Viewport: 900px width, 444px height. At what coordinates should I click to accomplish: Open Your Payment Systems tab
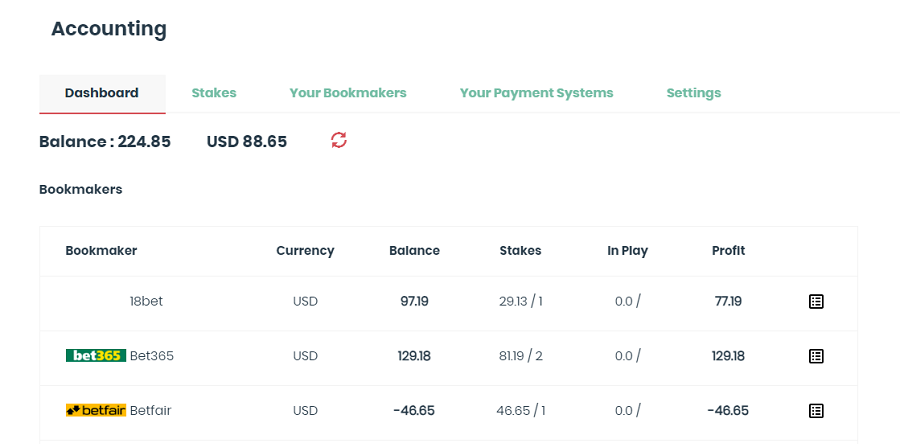click(536, 93)
